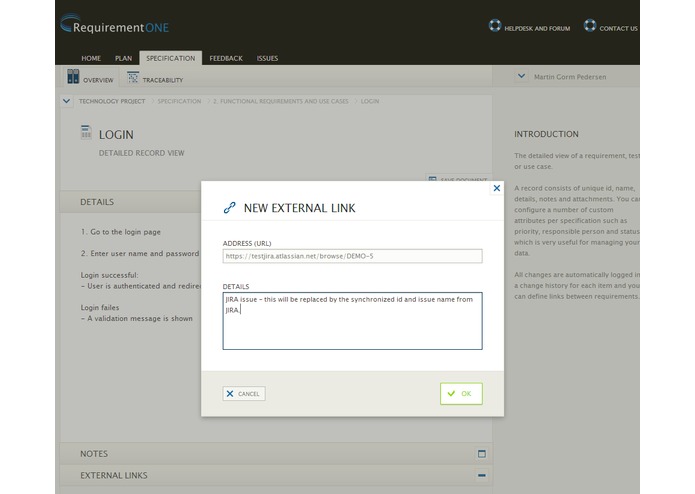Screen dimensions: 695x494
Task: Click the Contact Us lifebuoy icon
Action: (x=590, y=25)
